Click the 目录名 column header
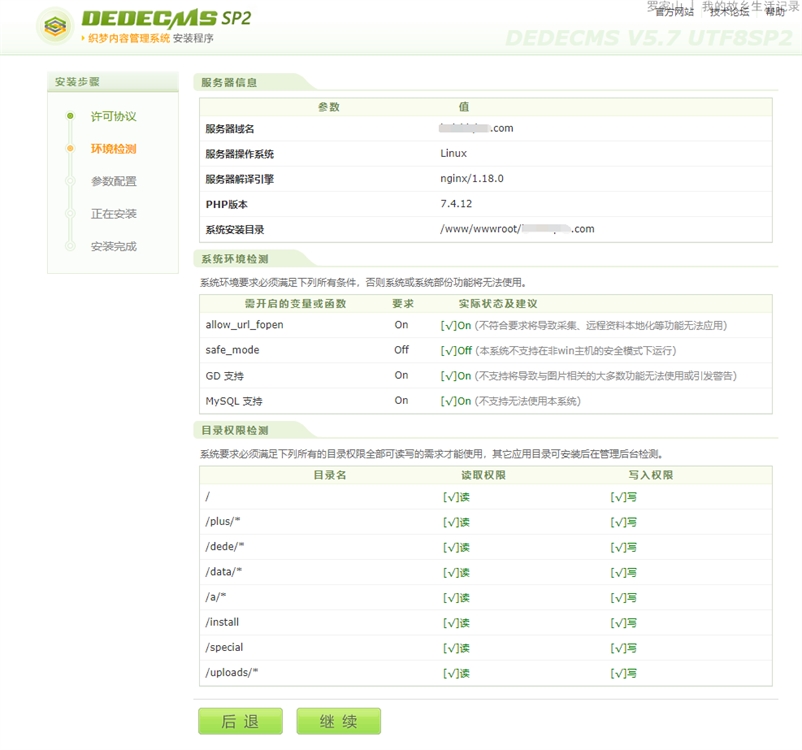This screenshot has width=802, height=750. [x=330, y=475]
